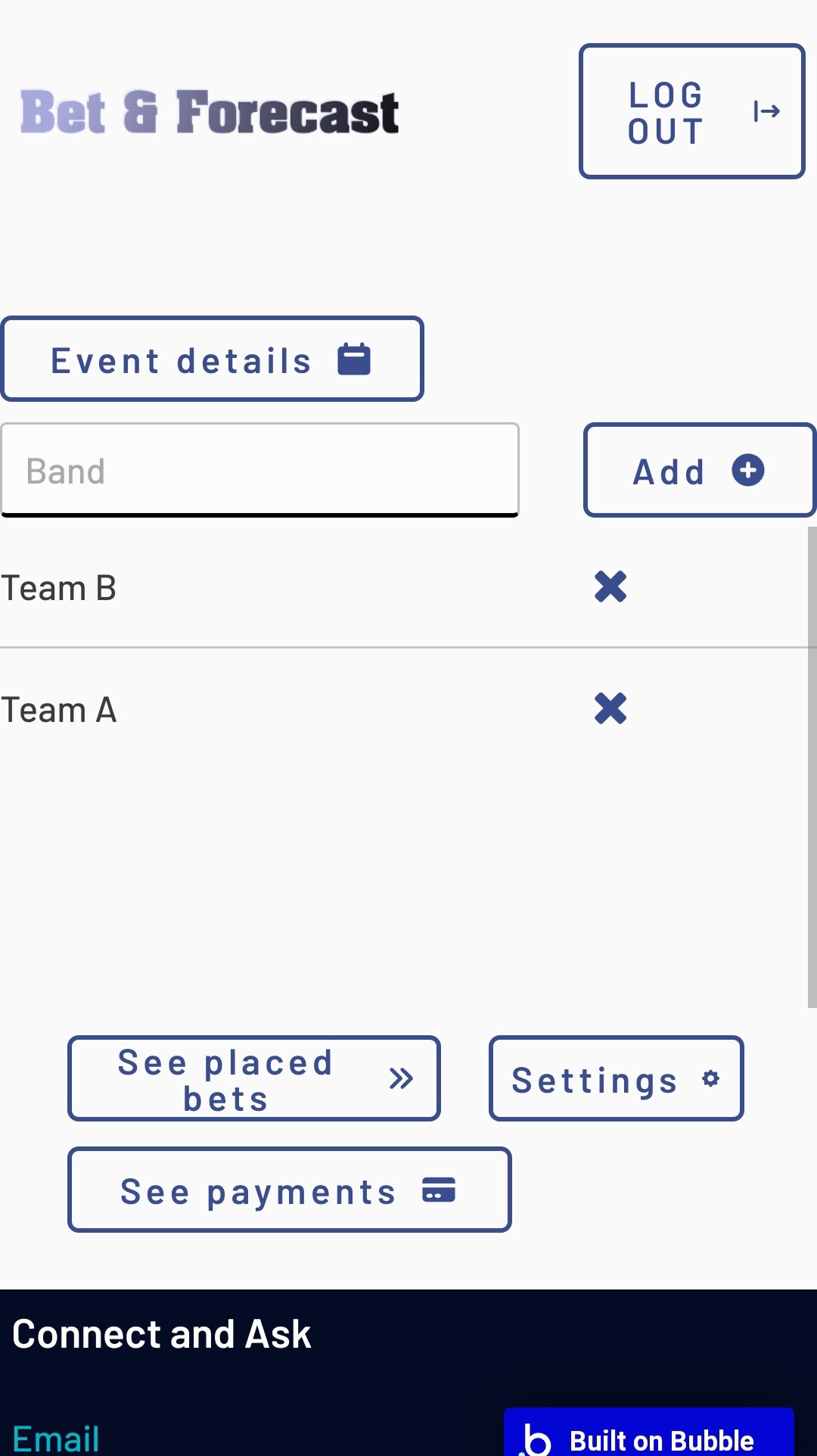The height and width of the screenshot is (1456, 817).
Task: Focus the Band input field
Action: coord(259,470)
